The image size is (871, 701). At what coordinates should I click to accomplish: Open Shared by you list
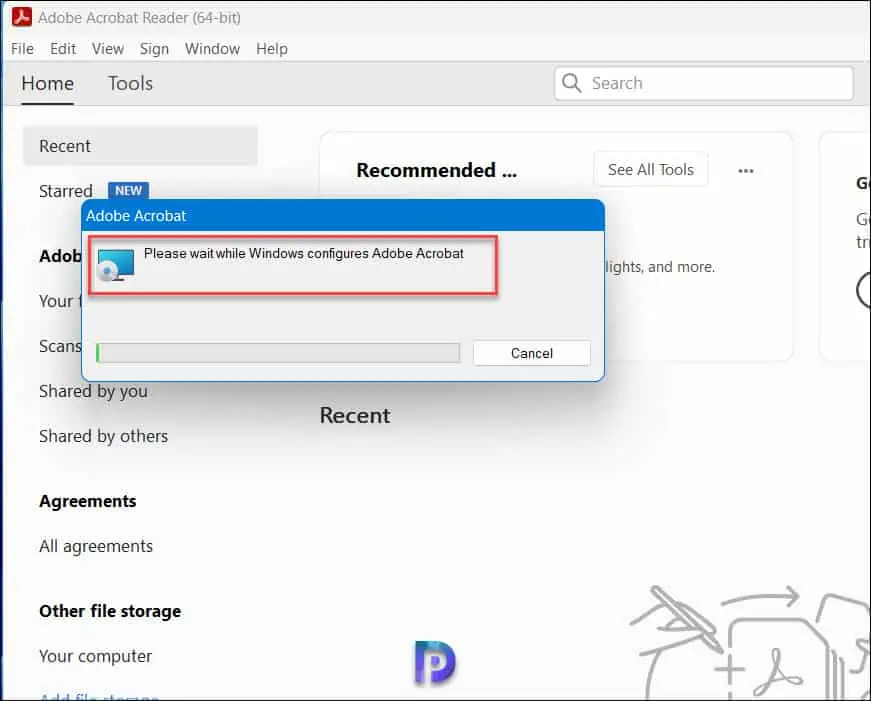[x=93, y=392]
